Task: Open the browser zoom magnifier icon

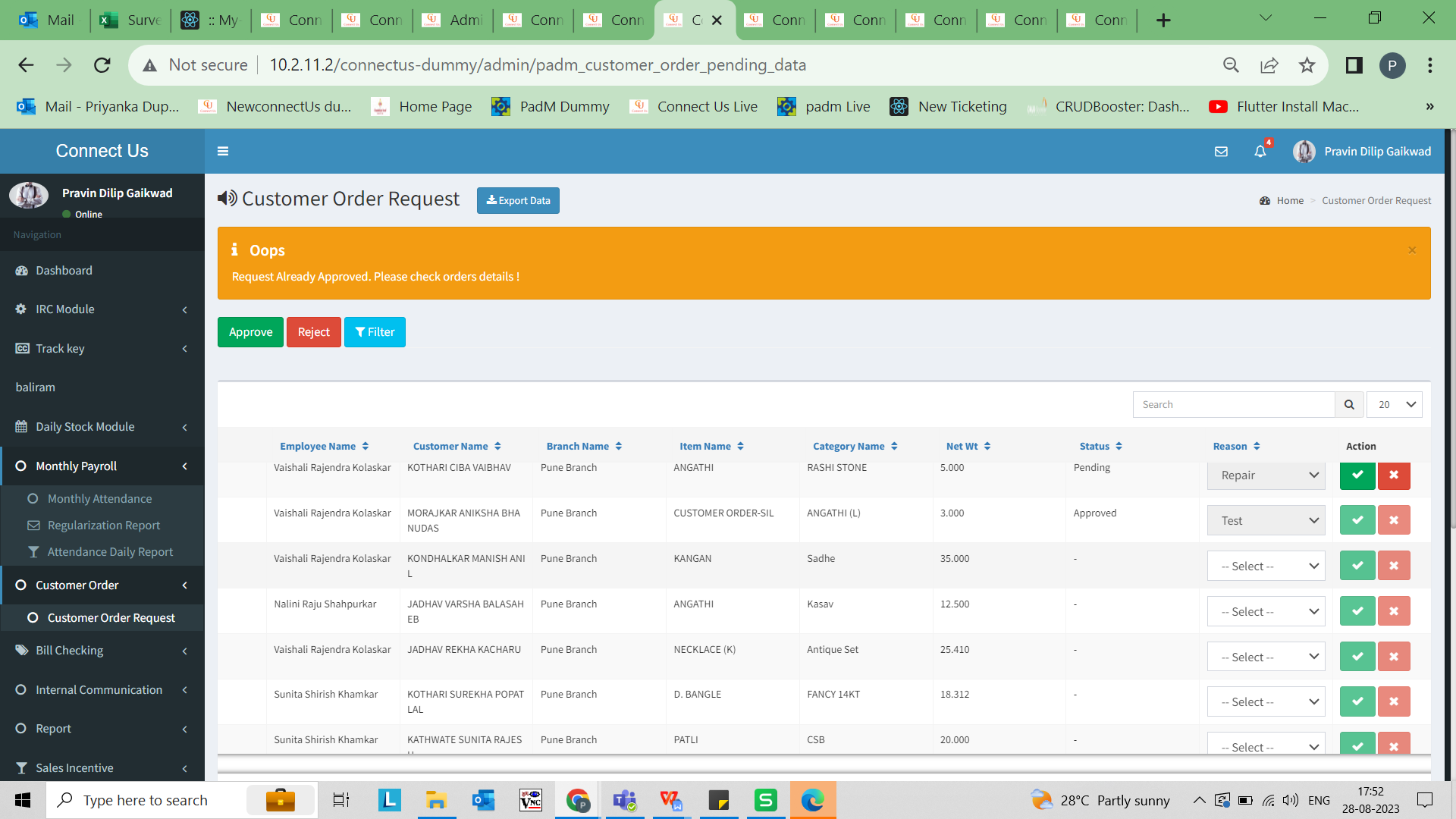Action: (1231, 65)
